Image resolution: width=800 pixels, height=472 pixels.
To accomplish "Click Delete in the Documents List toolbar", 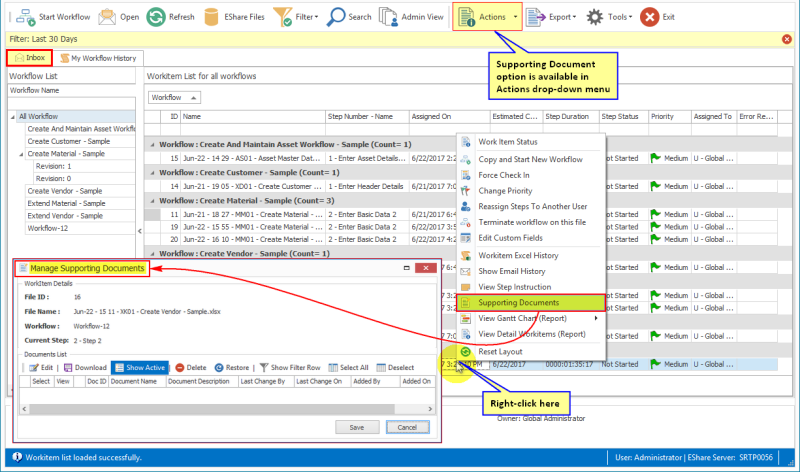I will click(x=191, y=367).
